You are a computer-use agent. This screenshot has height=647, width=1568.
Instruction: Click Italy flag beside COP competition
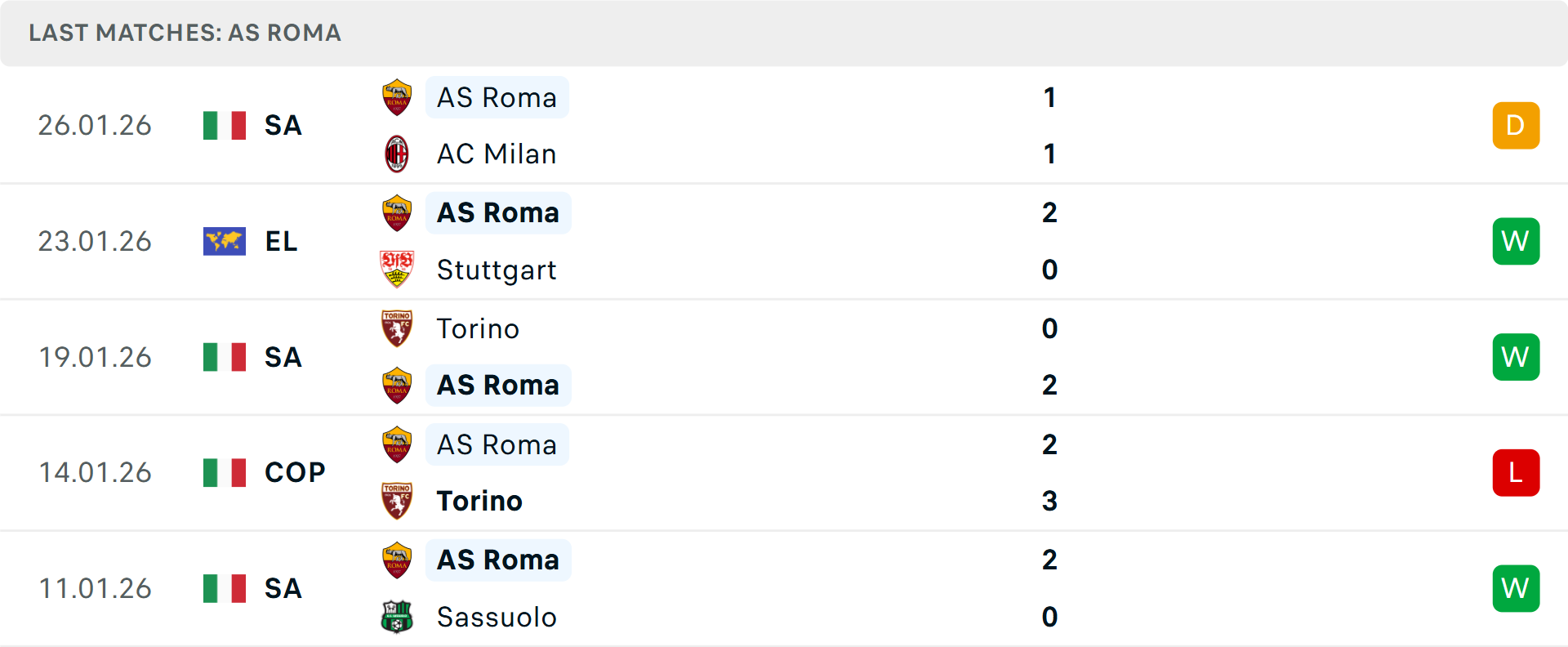(225, 472)
